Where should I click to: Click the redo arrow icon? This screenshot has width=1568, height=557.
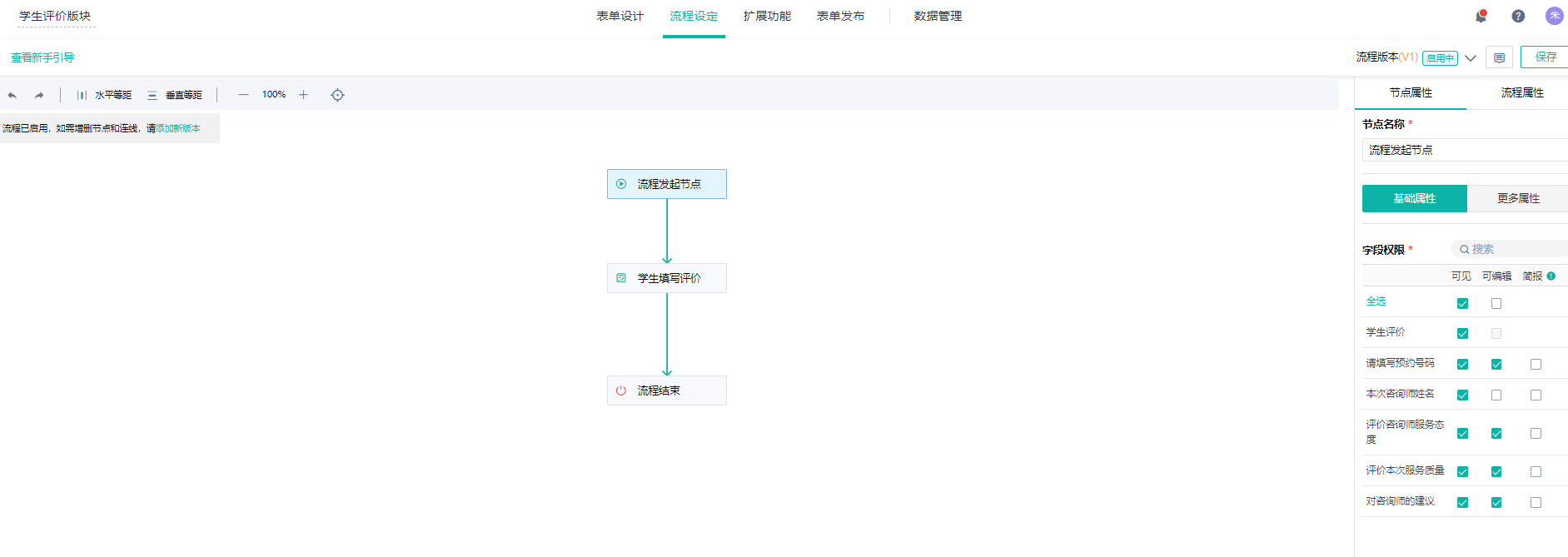38,95
